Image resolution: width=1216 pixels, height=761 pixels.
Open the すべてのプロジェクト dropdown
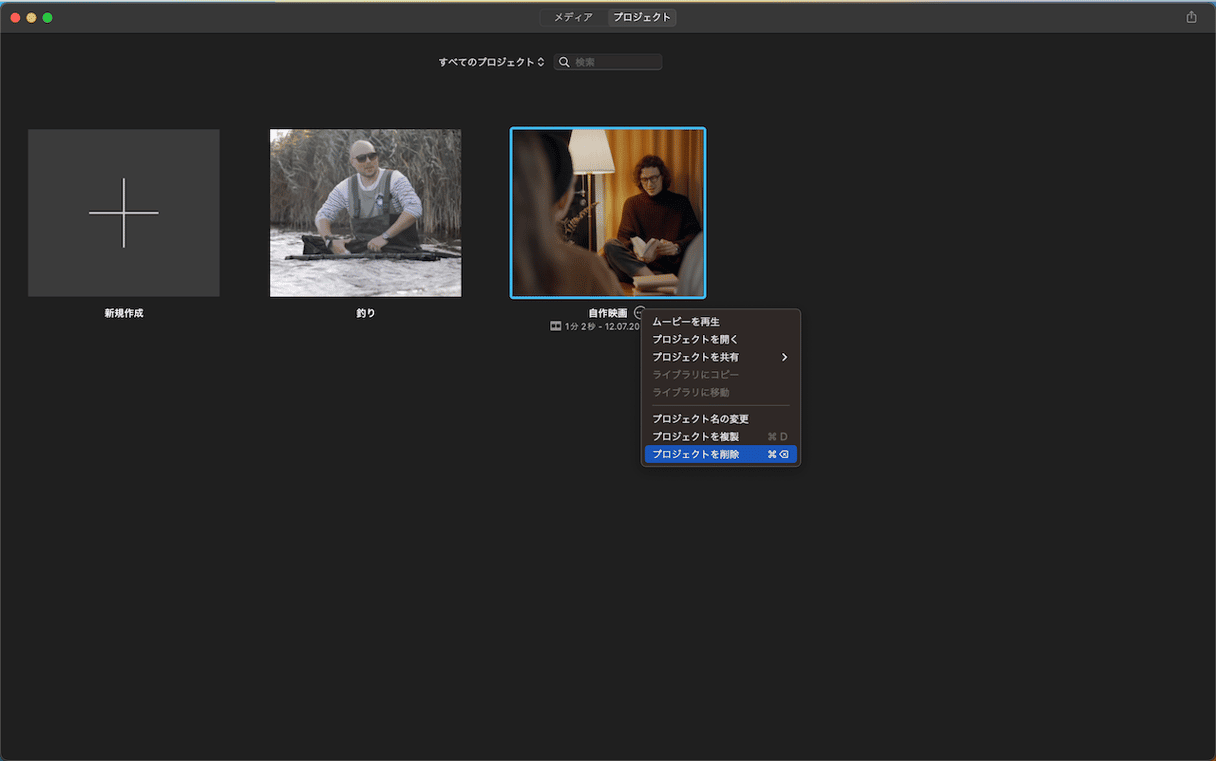click(x=491, y=62)
